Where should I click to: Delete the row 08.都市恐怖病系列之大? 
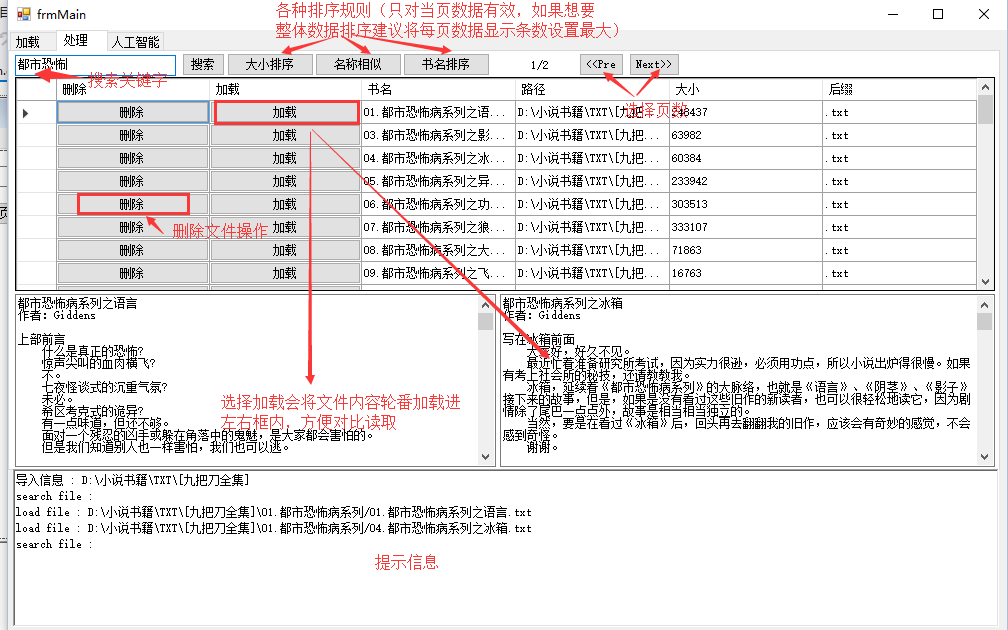click(x=132, y=250)
